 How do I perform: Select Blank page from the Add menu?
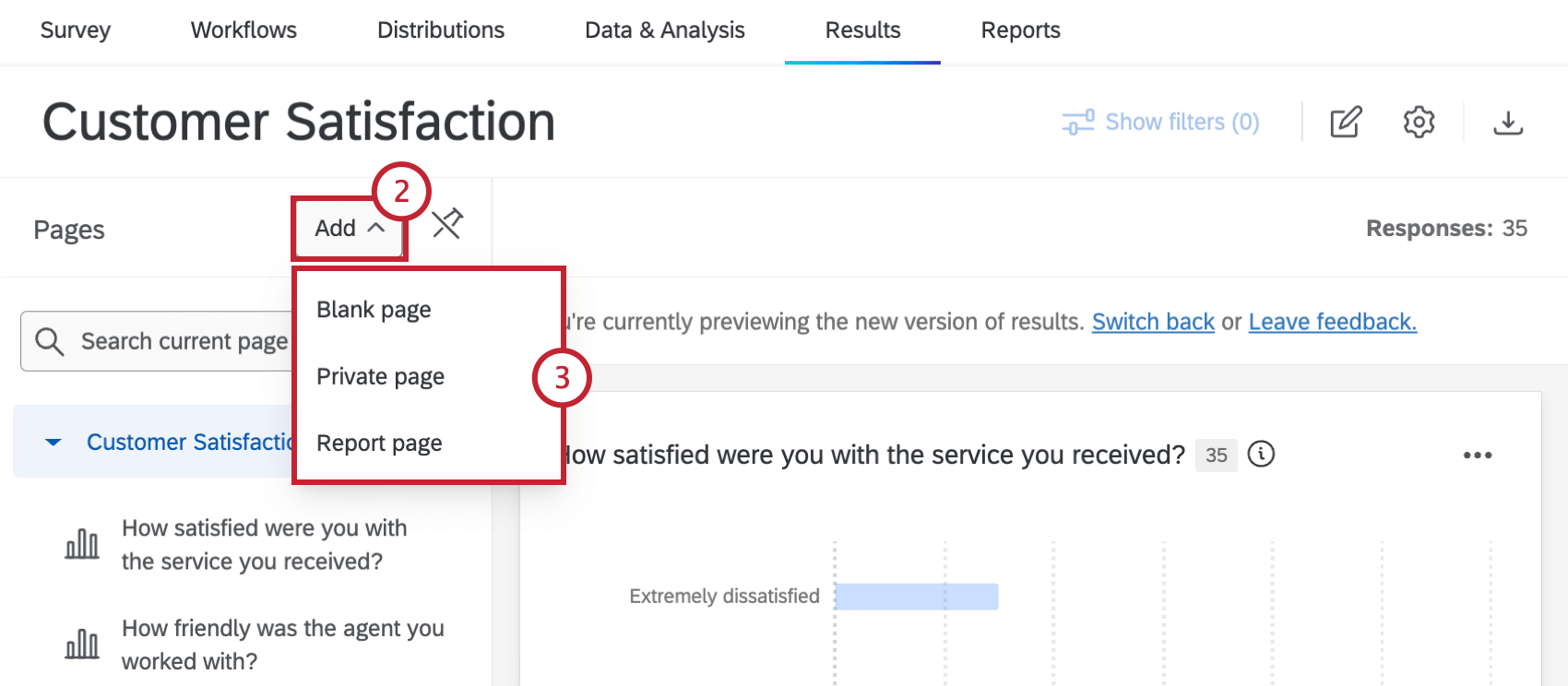pos(373,309)
